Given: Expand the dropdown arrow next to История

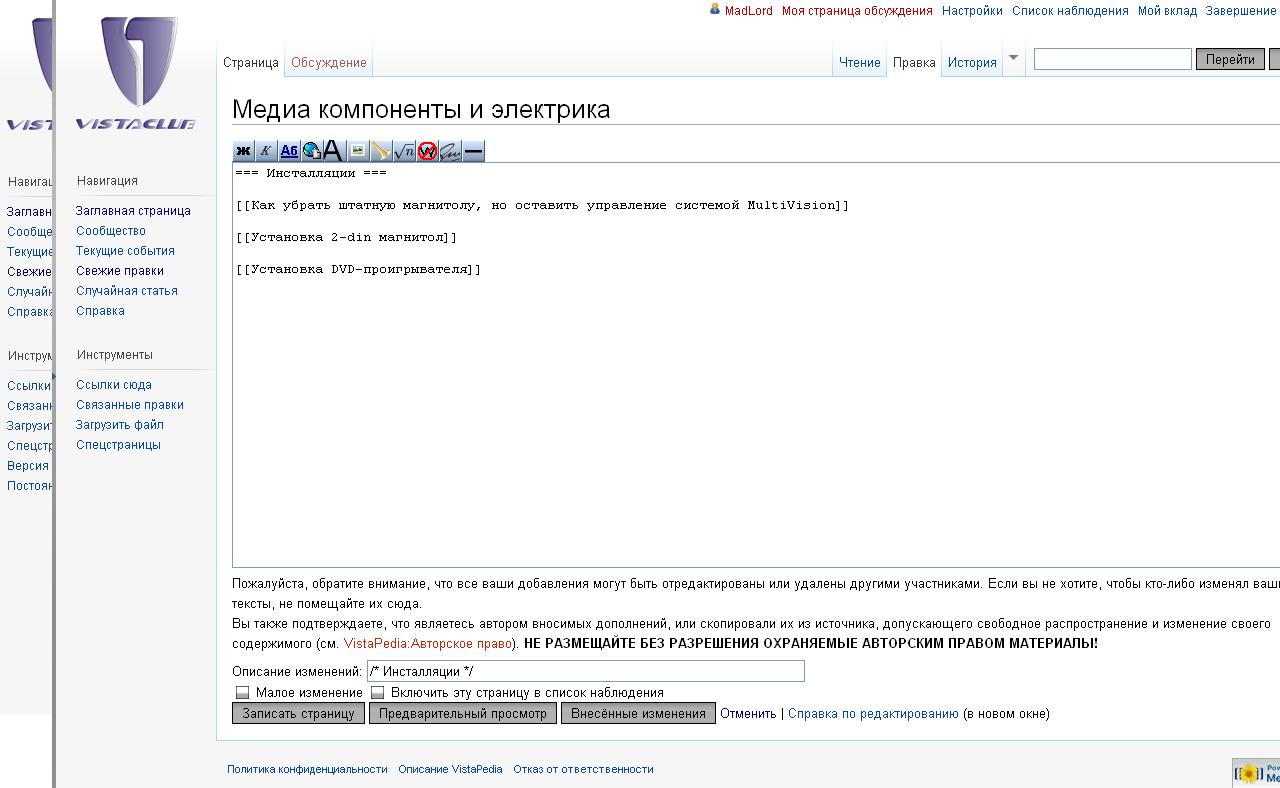Looking at the screenshot, I should 1013,58.
